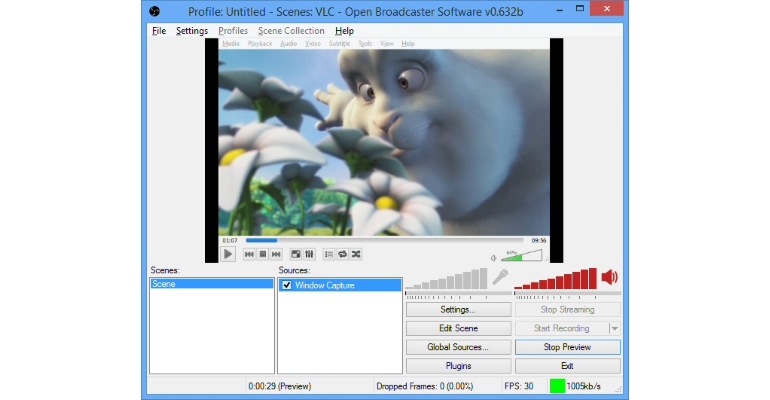Select Scene in the Scenes list
This screenshot has width=770, height=400.
[211, 284]
